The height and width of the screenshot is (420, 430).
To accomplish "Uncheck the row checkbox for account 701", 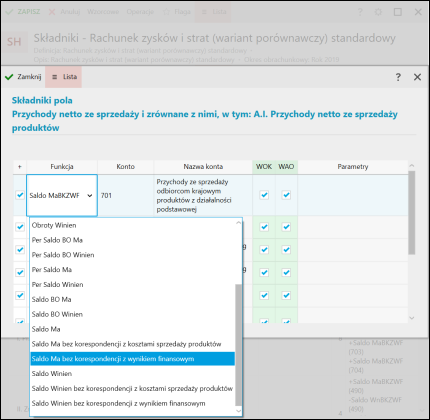I will (x=20, y=195).
